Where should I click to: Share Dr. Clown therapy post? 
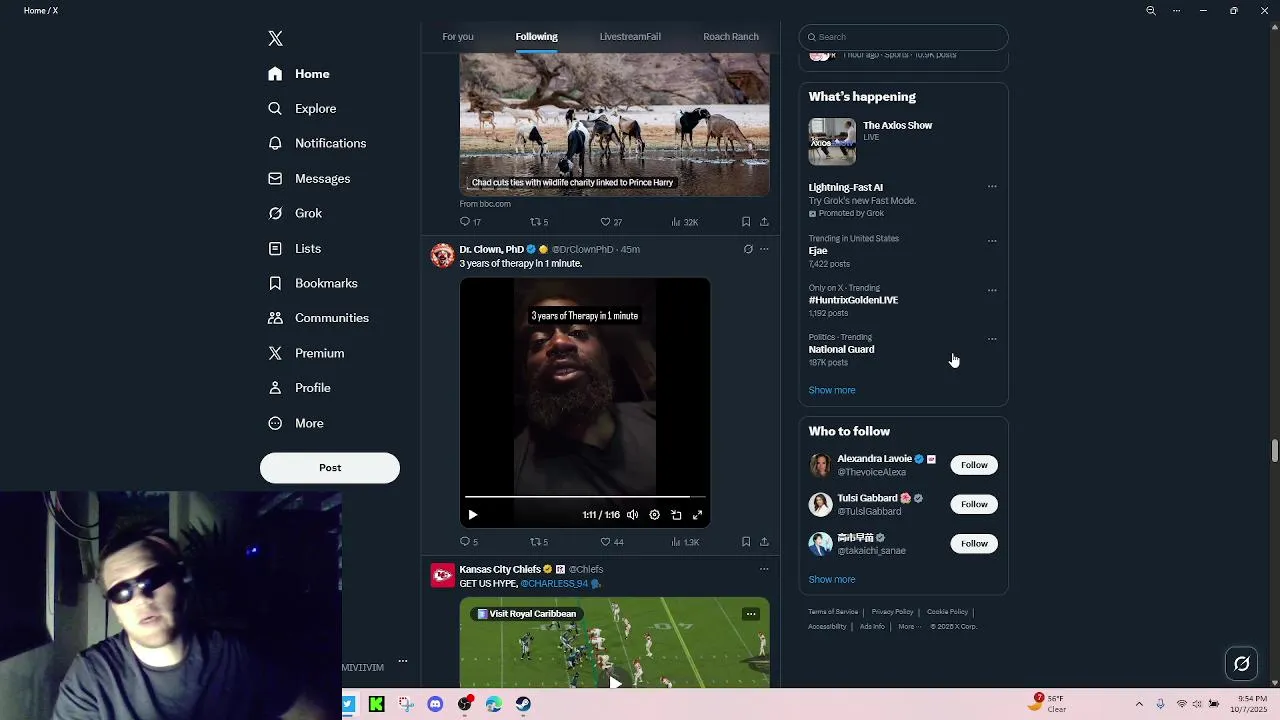click(764, 542)
